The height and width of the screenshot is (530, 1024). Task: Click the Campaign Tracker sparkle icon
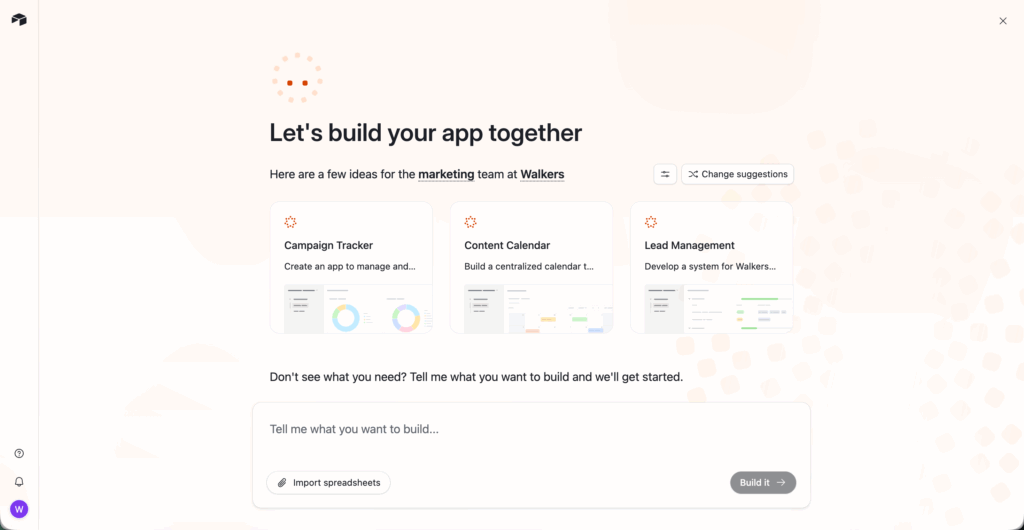click(290, 222)
